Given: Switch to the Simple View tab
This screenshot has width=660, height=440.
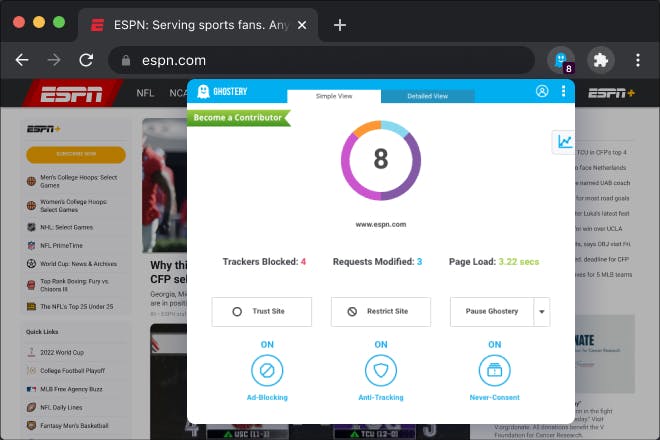Looking at the screenshot, I should [x=334, y=96].
